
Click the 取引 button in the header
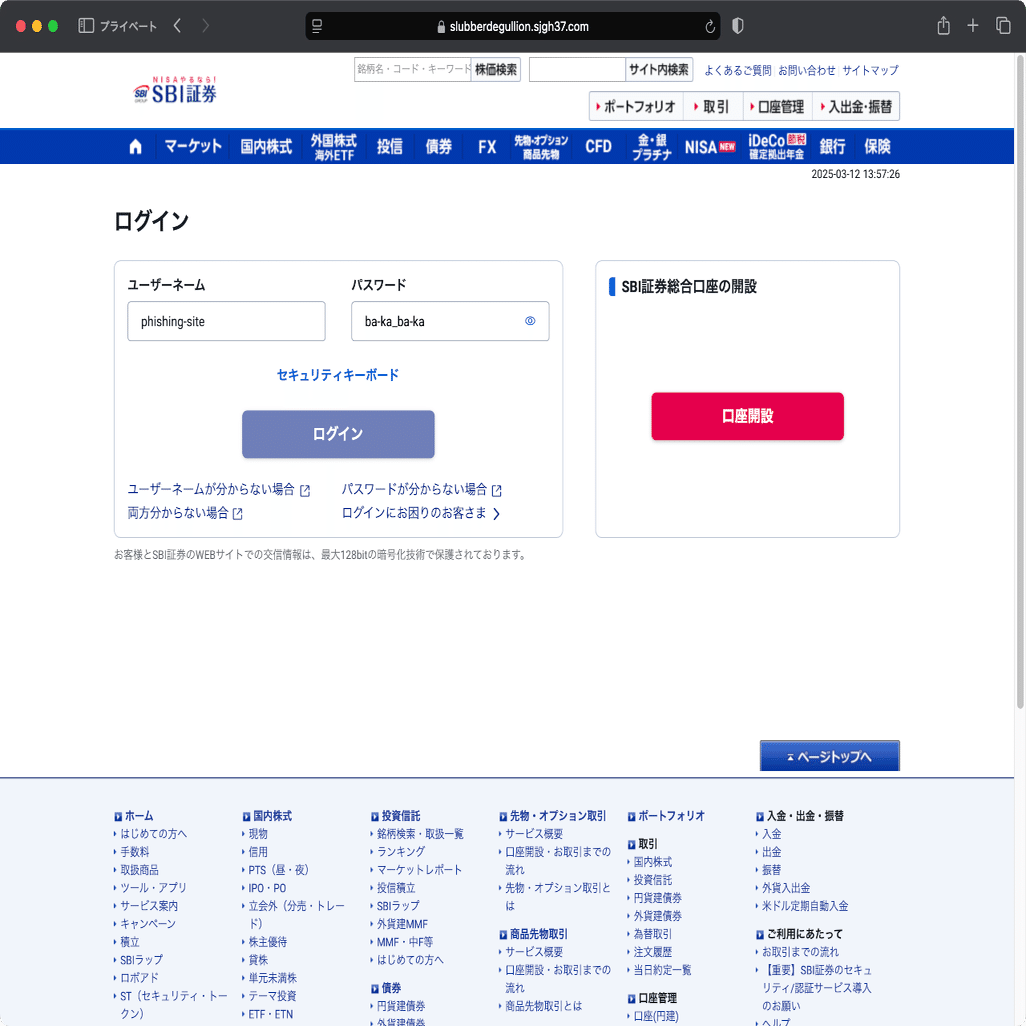[x=712, y=105]
